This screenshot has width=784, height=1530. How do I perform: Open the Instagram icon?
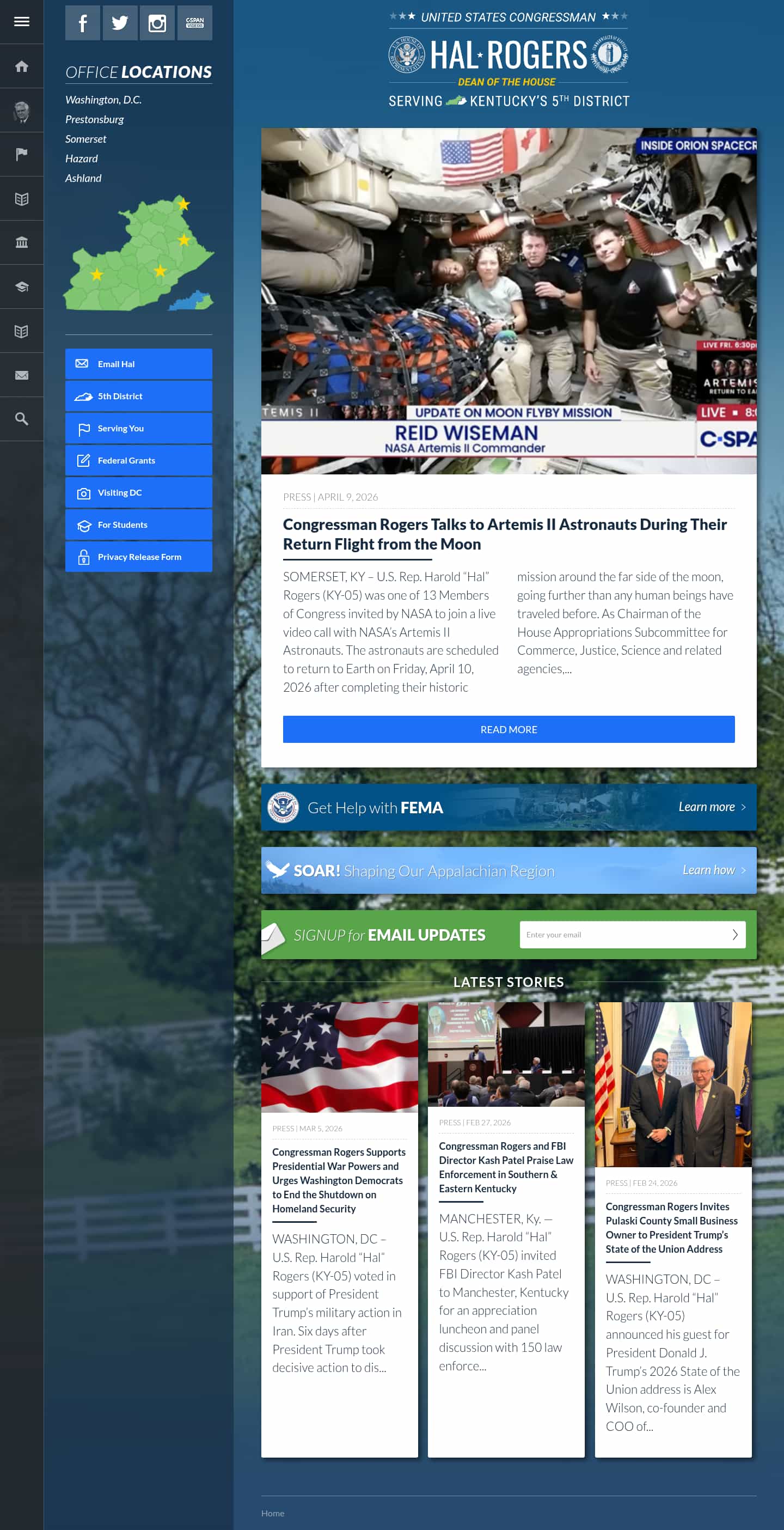157,23
